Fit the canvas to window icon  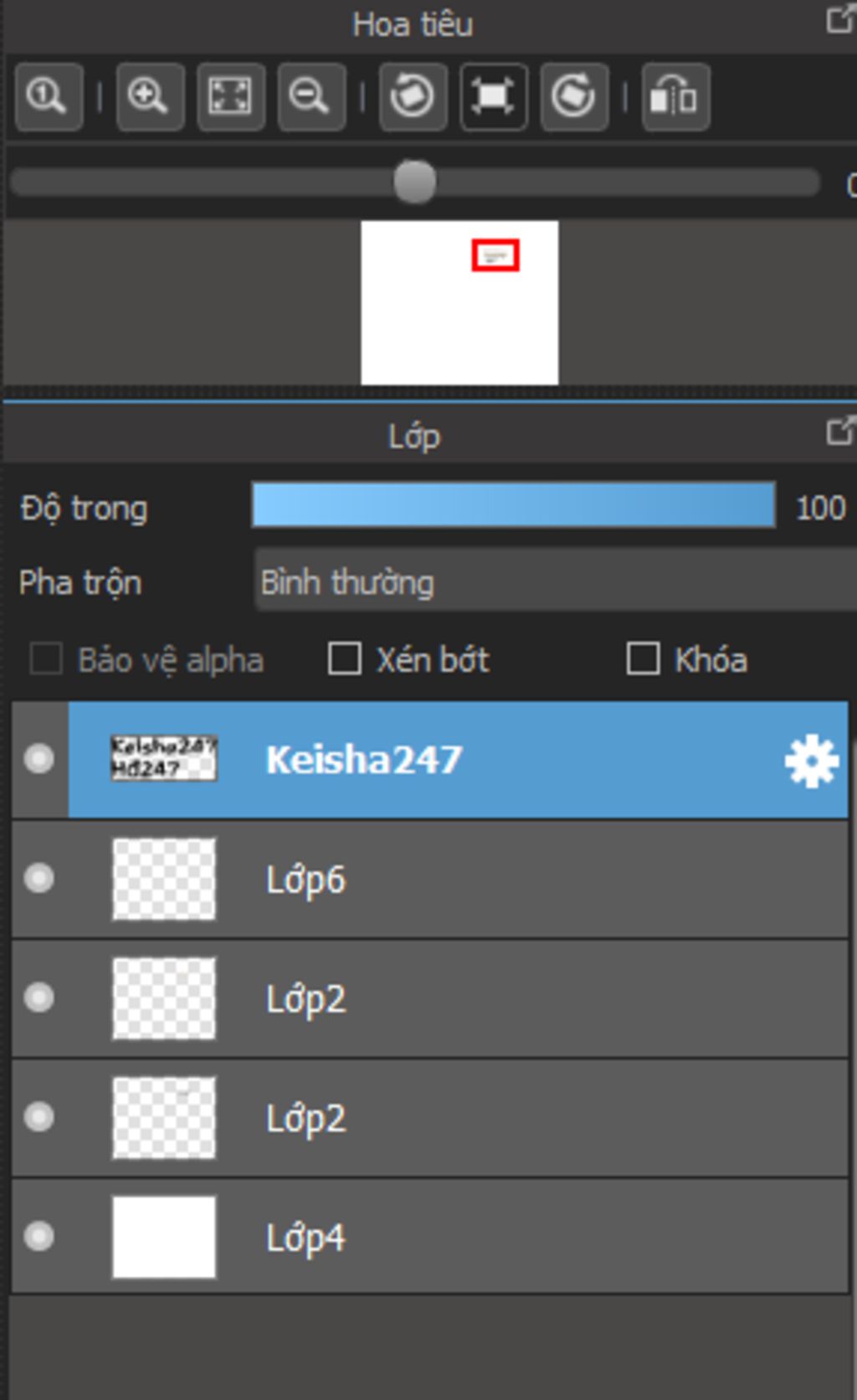(230, 97)
